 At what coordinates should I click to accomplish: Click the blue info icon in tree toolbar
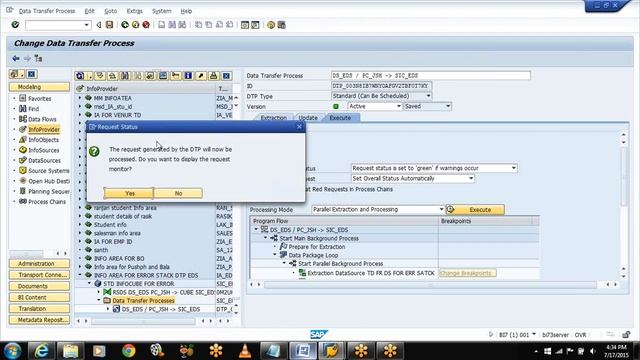188,76
